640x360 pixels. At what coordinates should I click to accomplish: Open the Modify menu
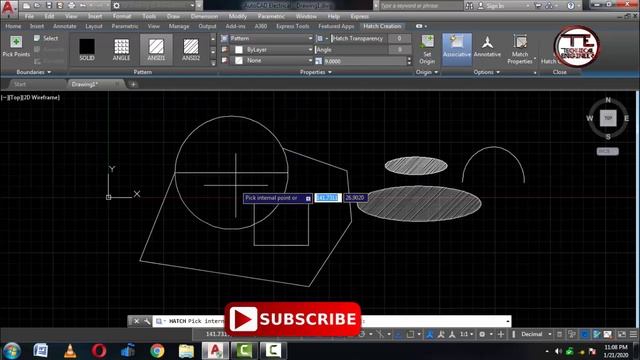(238, 17)
